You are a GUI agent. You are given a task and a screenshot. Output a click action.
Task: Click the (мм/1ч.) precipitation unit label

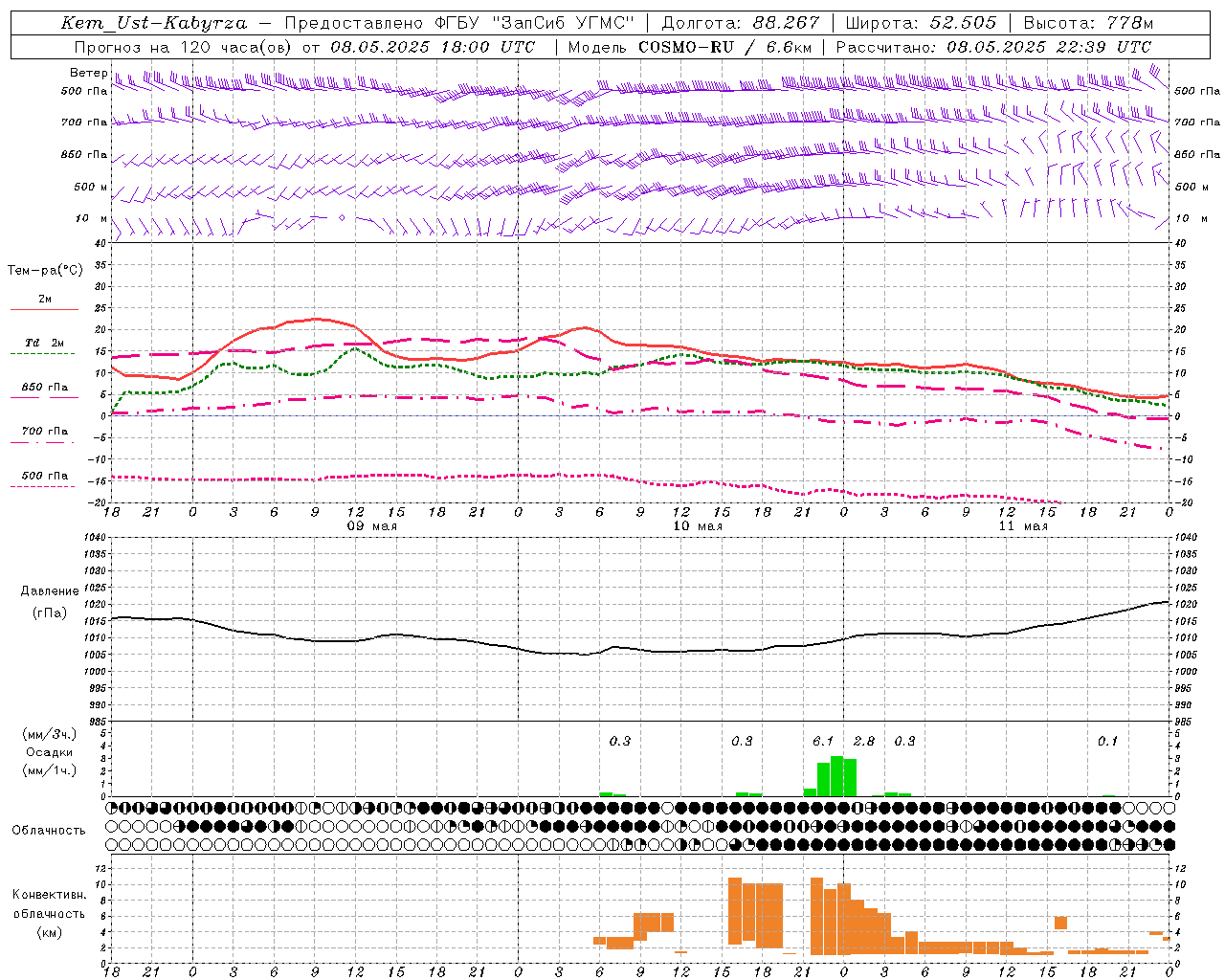[x=50, y=770]
